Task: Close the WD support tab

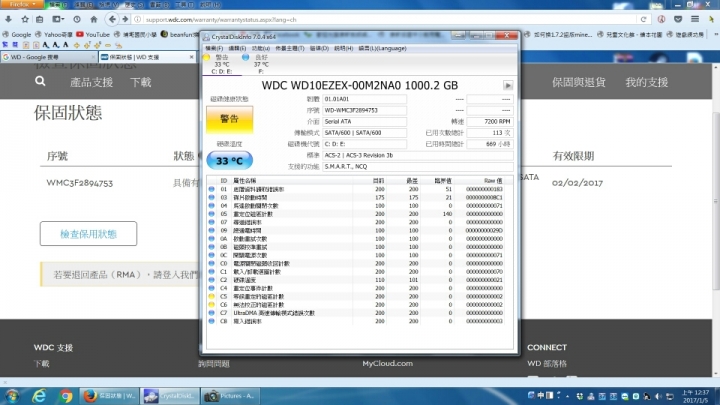Action: pyautogui.click(x=191, y=57)
